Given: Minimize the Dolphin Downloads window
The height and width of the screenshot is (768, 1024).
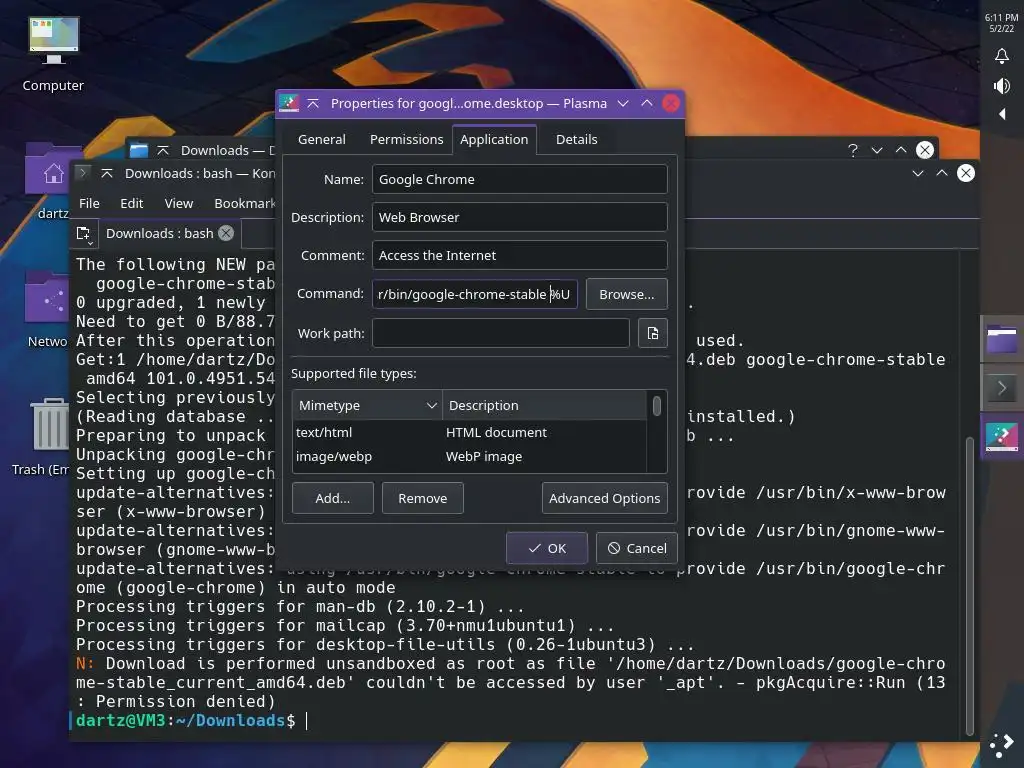Looking at the screenshot, I should (x=876, y=150).
